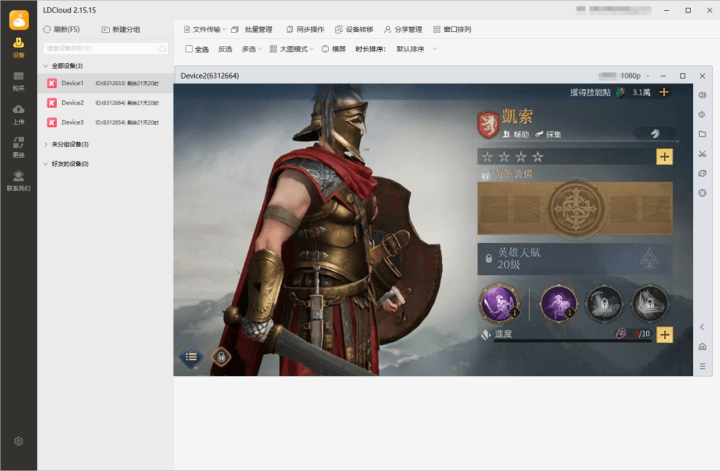Tap the 獲得技能點 label
720x471 pixels.
(591, 92)
